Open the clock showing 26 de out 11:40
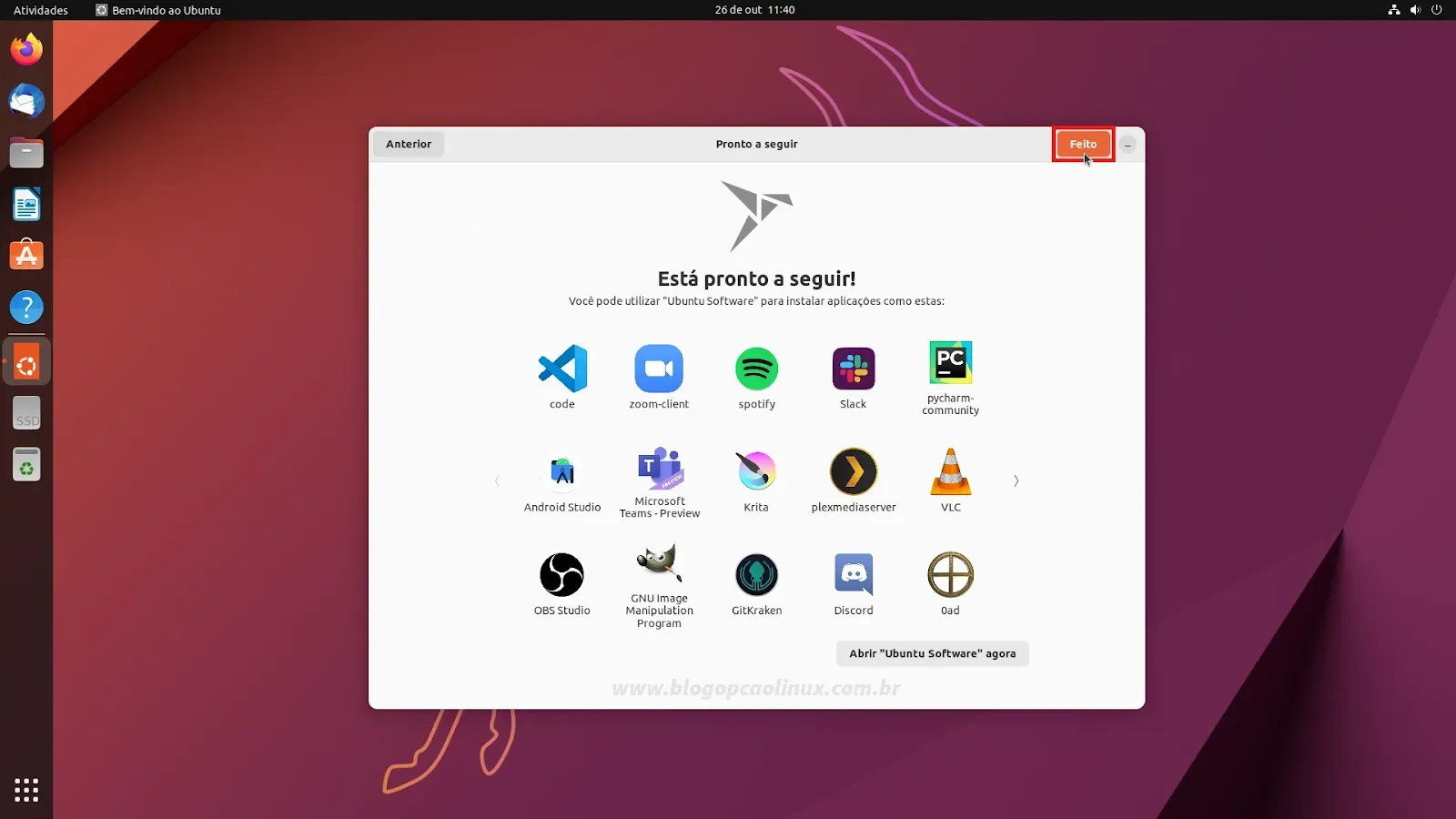 (754, 10)
